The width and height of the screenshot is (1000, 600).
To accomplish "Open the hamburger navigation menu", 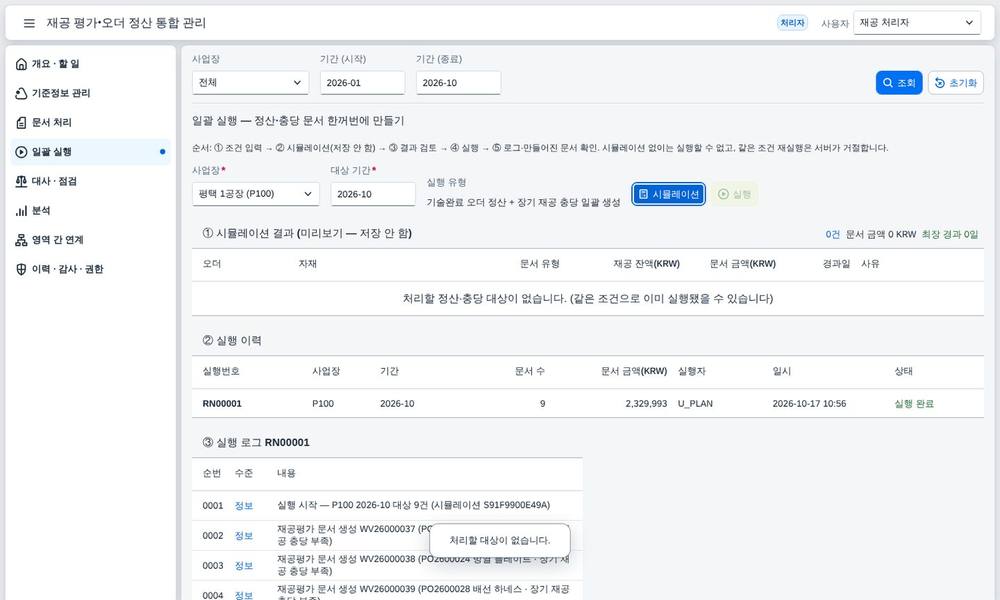I will coord(29,23).
